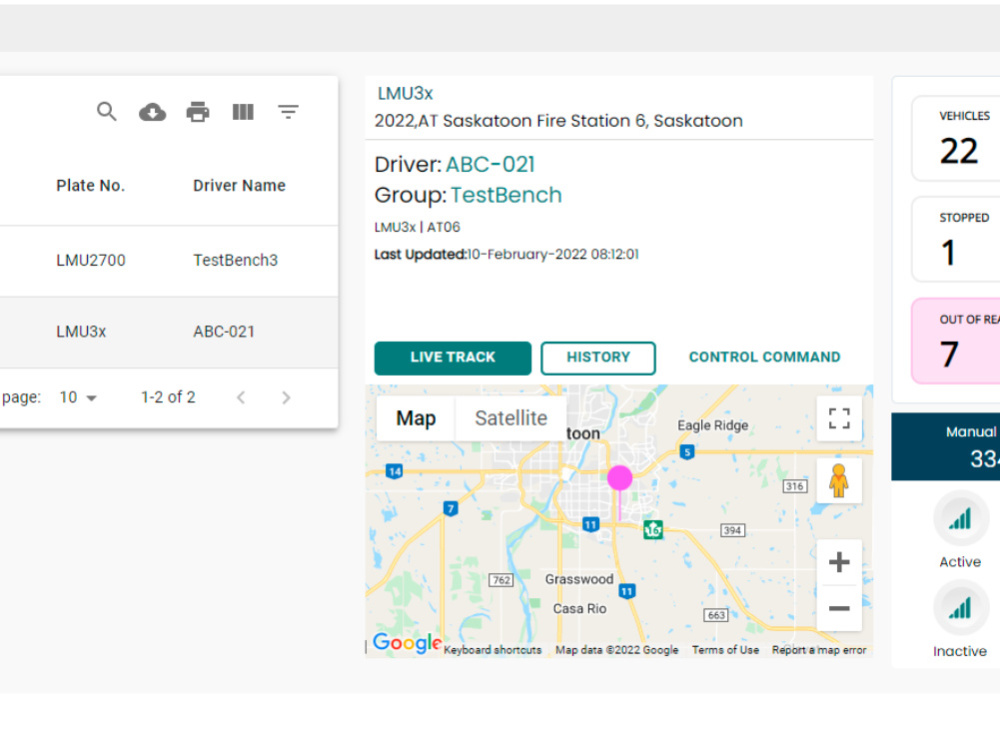This screenshot has width=1000, height=750.
Task: Click the Inactive signal icon
Action: point(960,608)
